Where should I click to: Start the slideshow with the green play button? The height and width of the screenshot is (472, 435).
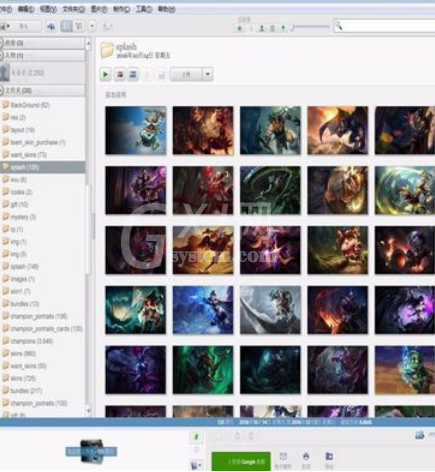[106, 74]
